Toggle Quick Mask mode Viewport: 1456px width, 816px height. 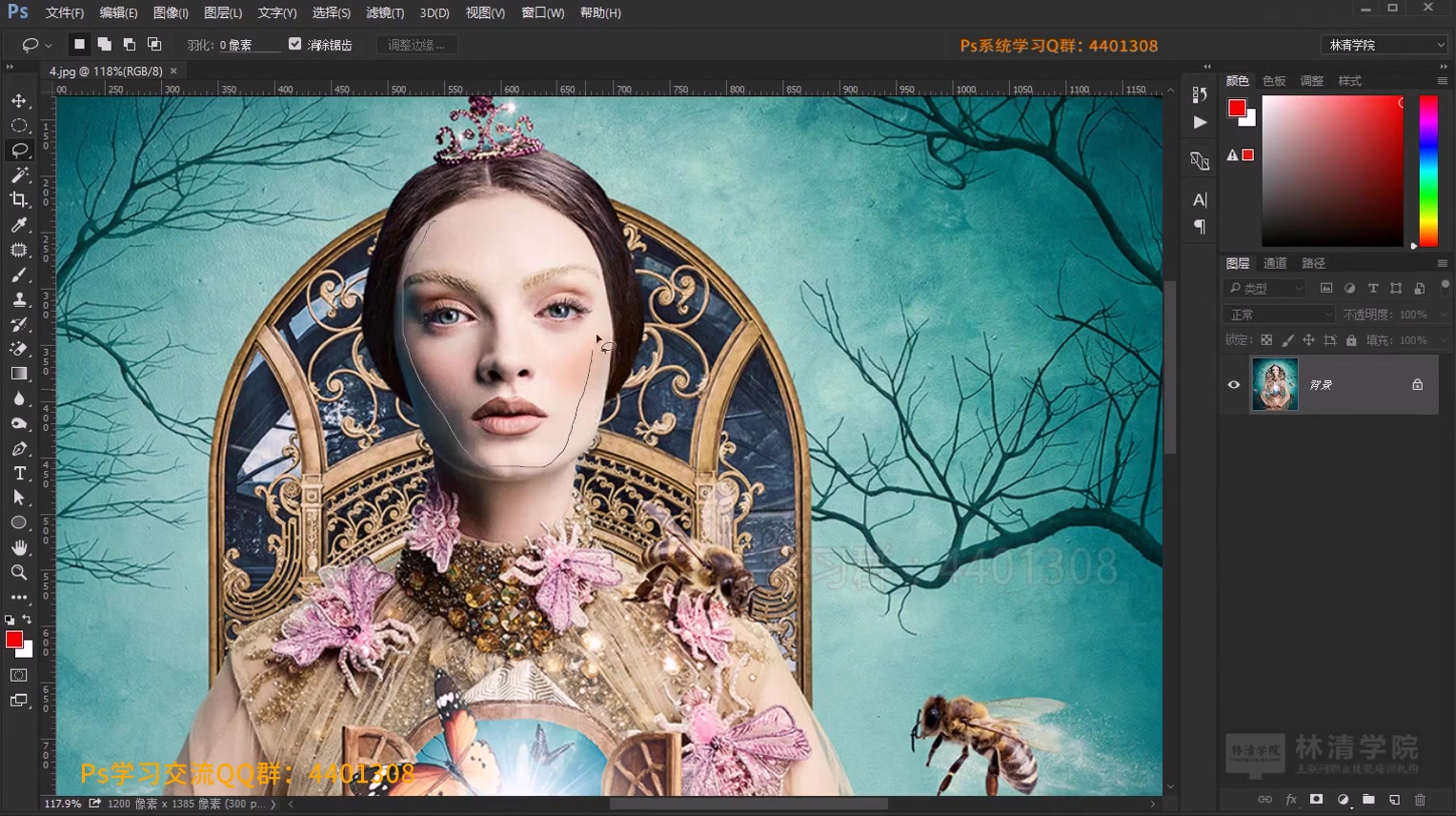click(x=19, y=675)
